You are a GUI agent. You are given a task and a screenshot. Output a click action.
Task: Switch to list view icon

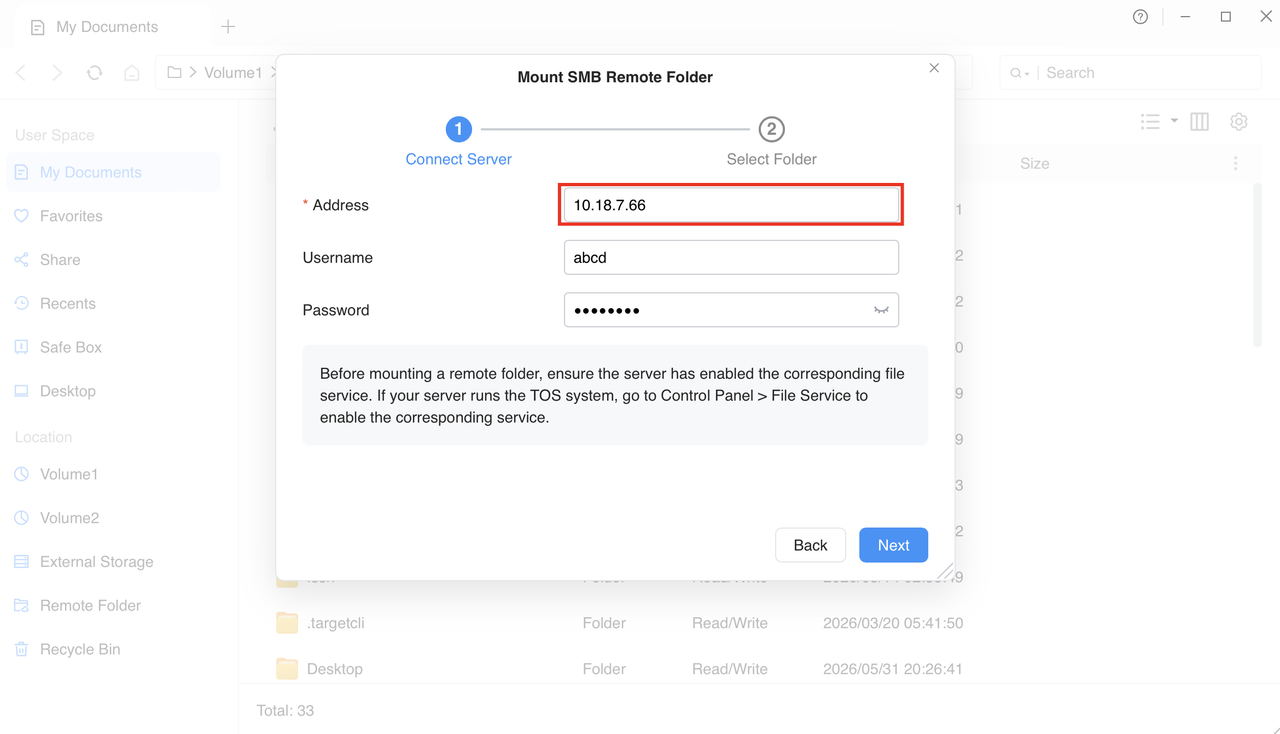tap(1150, 121)
